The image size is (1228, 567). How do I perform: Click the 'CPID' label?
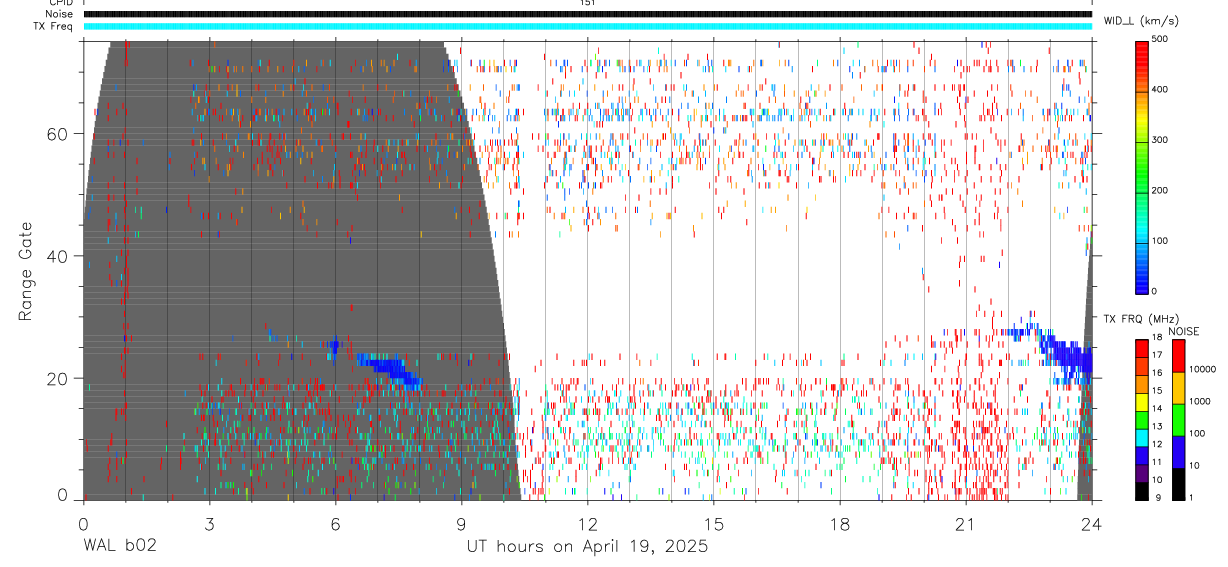coord(61,3)
